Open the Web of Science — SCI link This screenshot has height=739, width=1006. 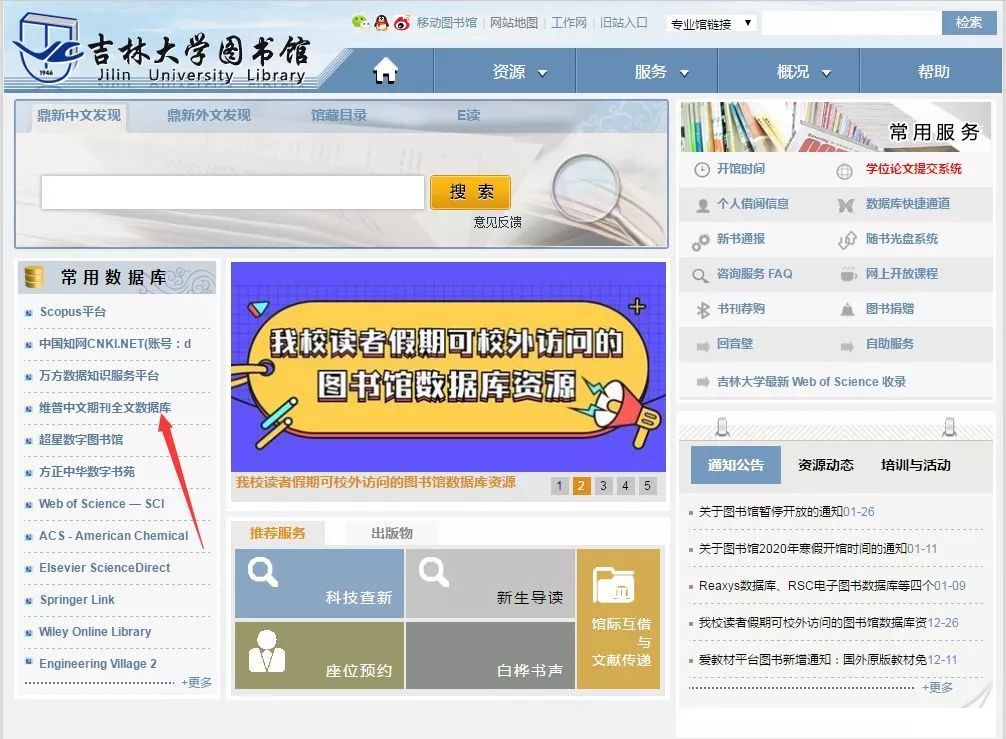click(101, 504)
